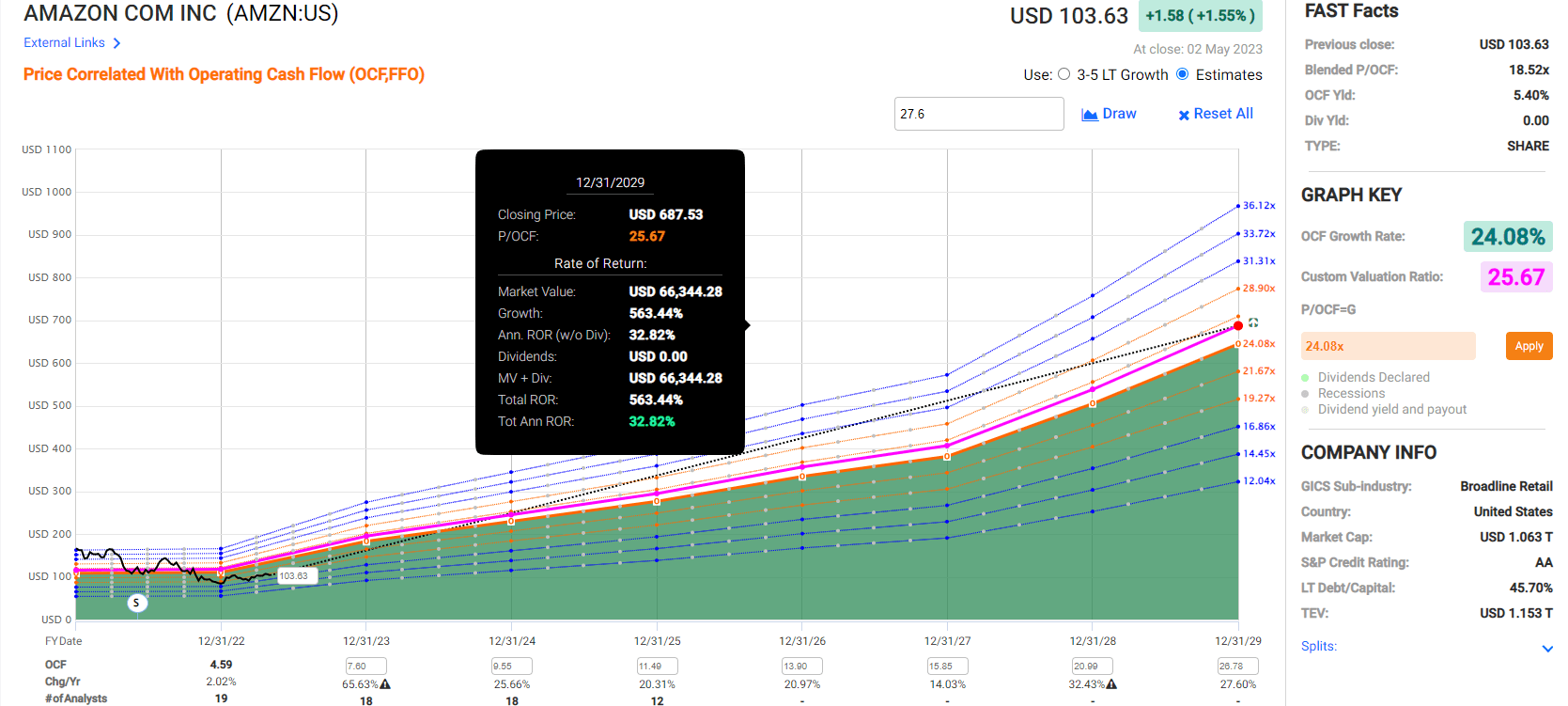The width and height of the screenshot is (1568, 706).
Task: Toggle the Recessions legend item
Action: click(x=1343, y=393)
